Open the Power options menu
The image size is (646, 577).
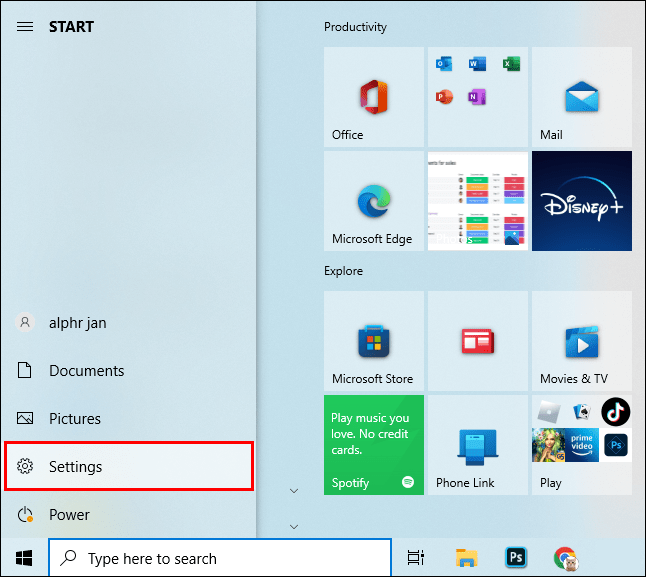click(x=129, y=514)
